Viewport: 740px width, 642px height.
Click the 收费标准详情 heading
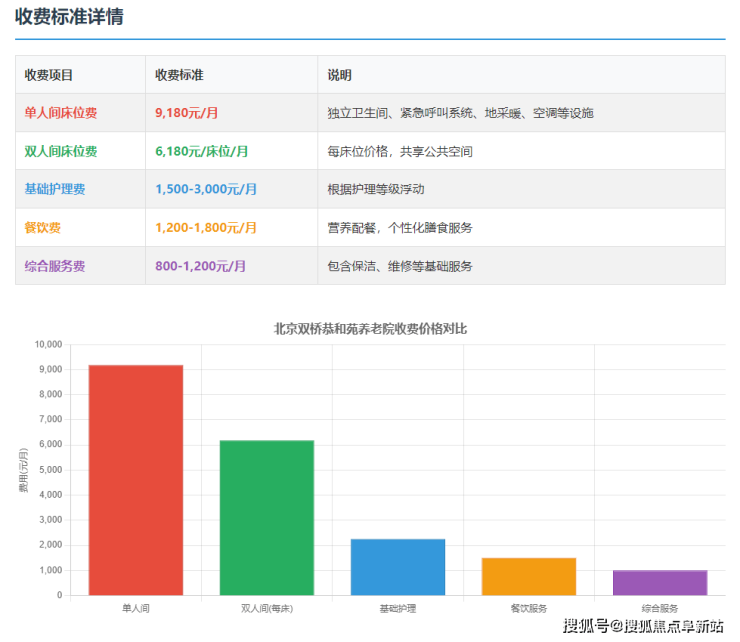[x=69, y=17]
